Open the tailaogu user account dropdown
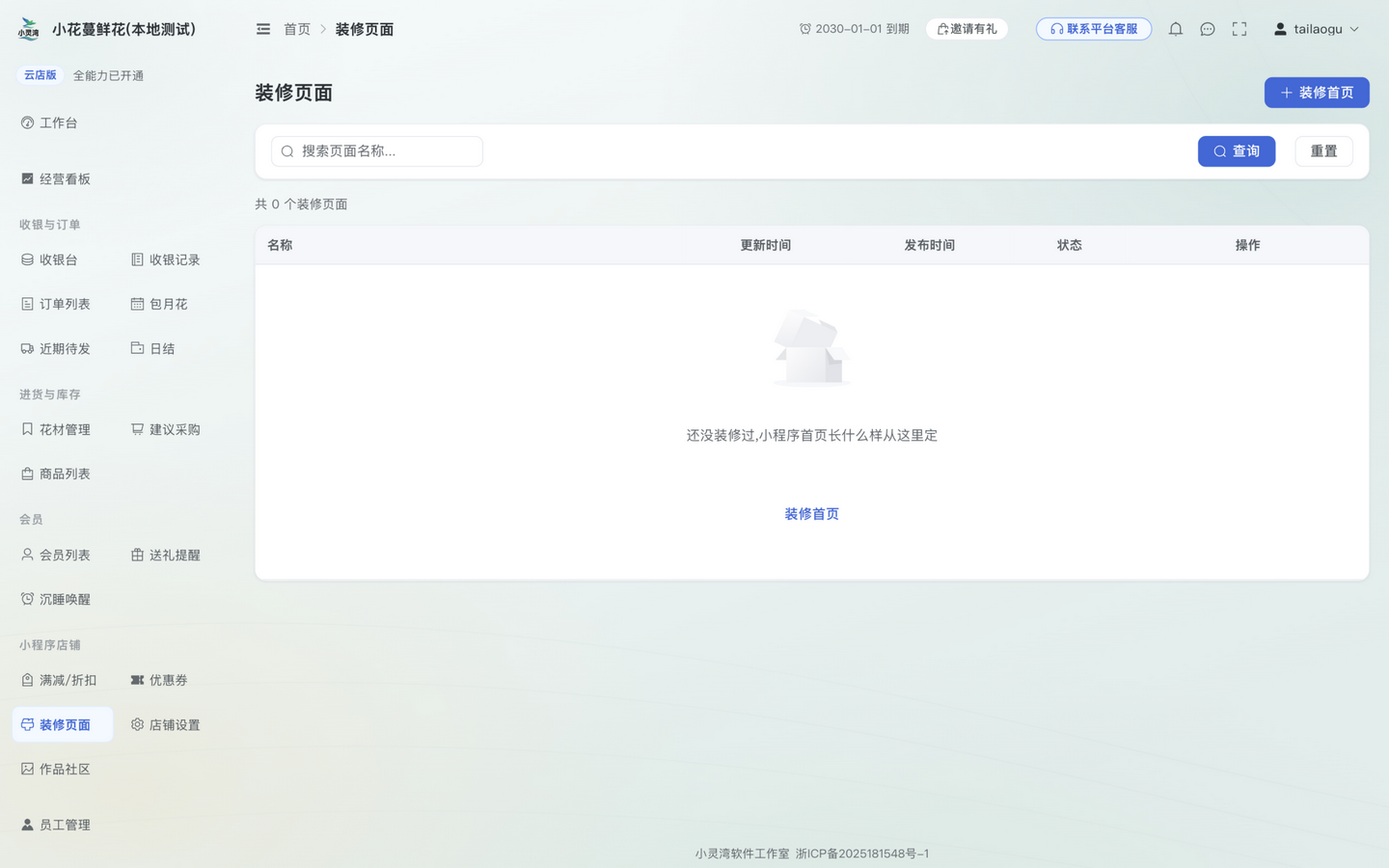1389x868 pixels. [1317, 29]
